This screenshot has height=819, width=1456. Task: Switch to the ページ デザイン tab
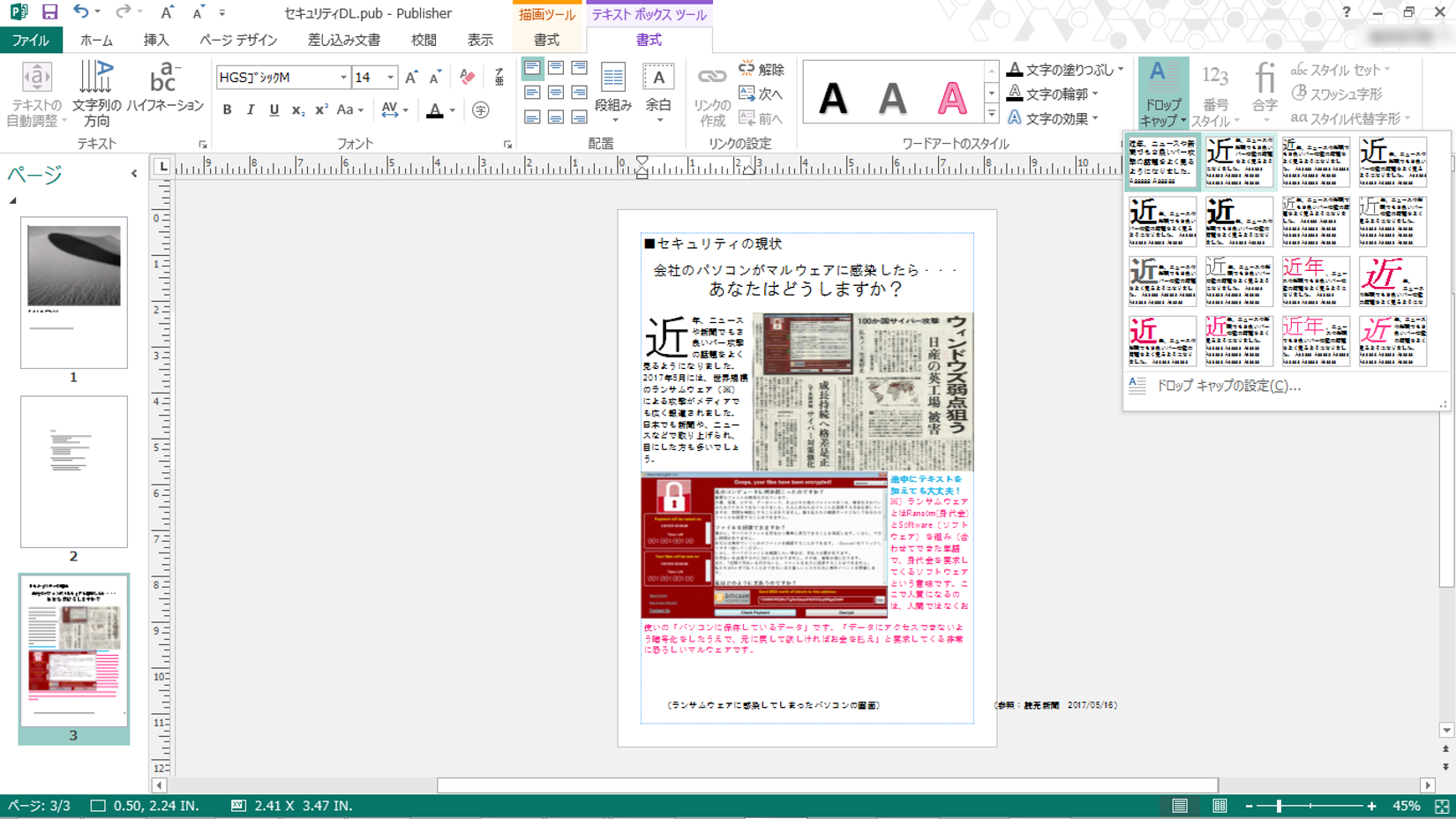tap(238, 40)
